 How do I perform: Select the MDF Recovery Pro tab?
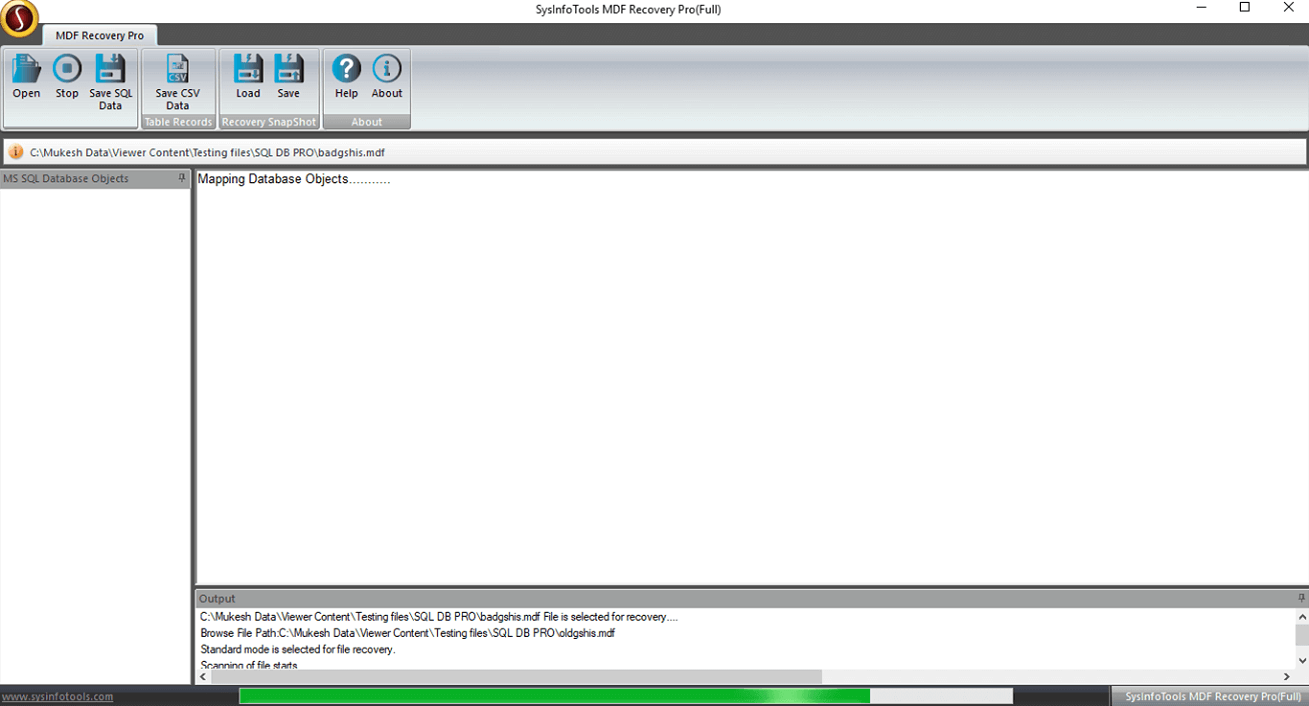point(99,35)
